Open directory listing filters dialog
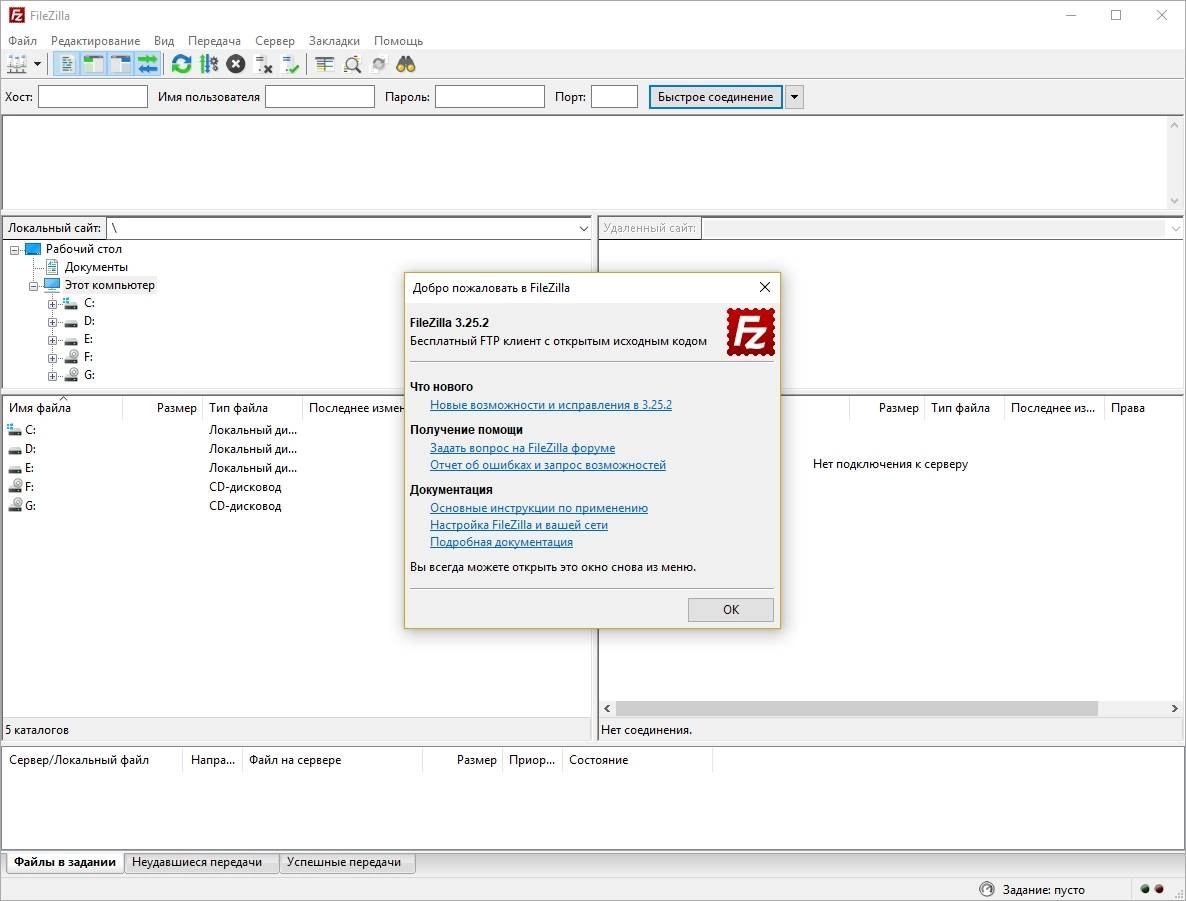 pyautogui.click(x=324, y=64)
